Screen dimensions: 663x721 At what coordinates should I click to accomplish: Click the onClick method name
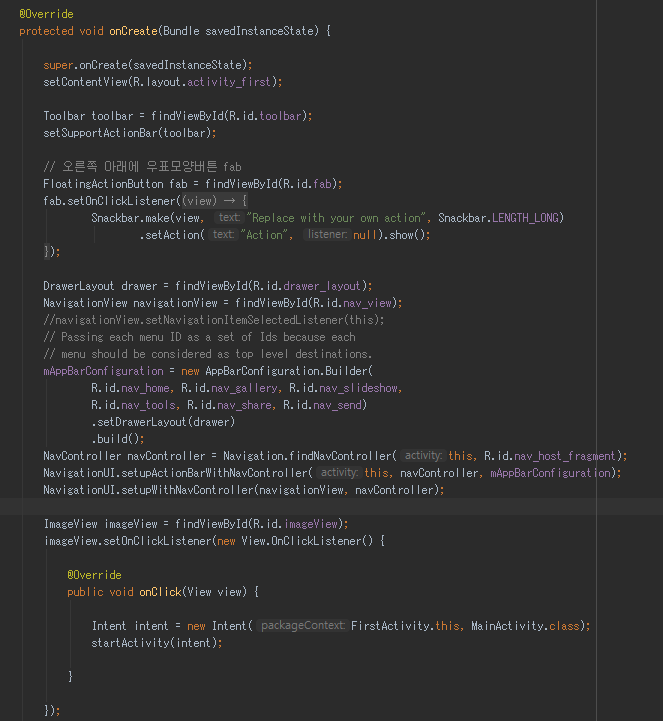[x=160, y=592]
